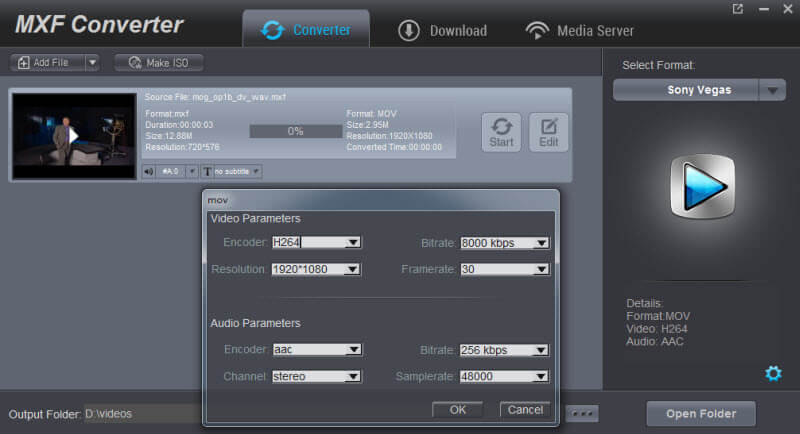
Task: Open the Samplerate 48000 dropdown
Action: (505, 376)
